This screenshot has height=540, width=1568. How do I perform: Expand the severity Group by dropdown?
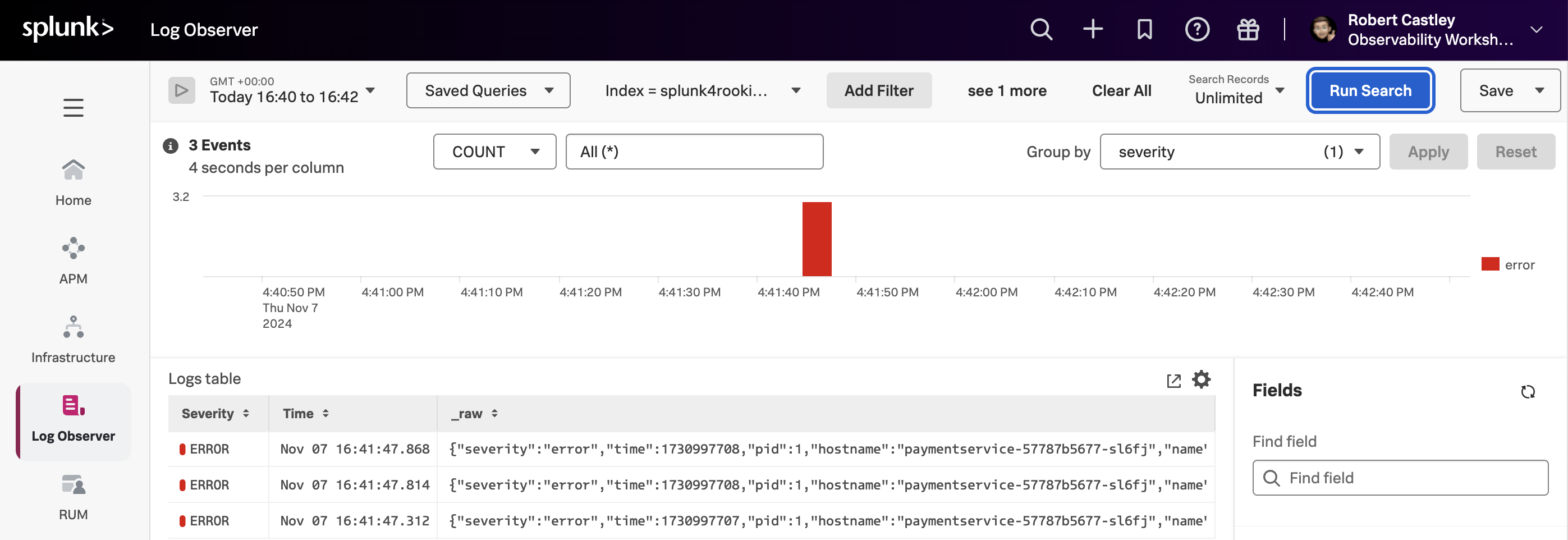[x=1358, y=152]
